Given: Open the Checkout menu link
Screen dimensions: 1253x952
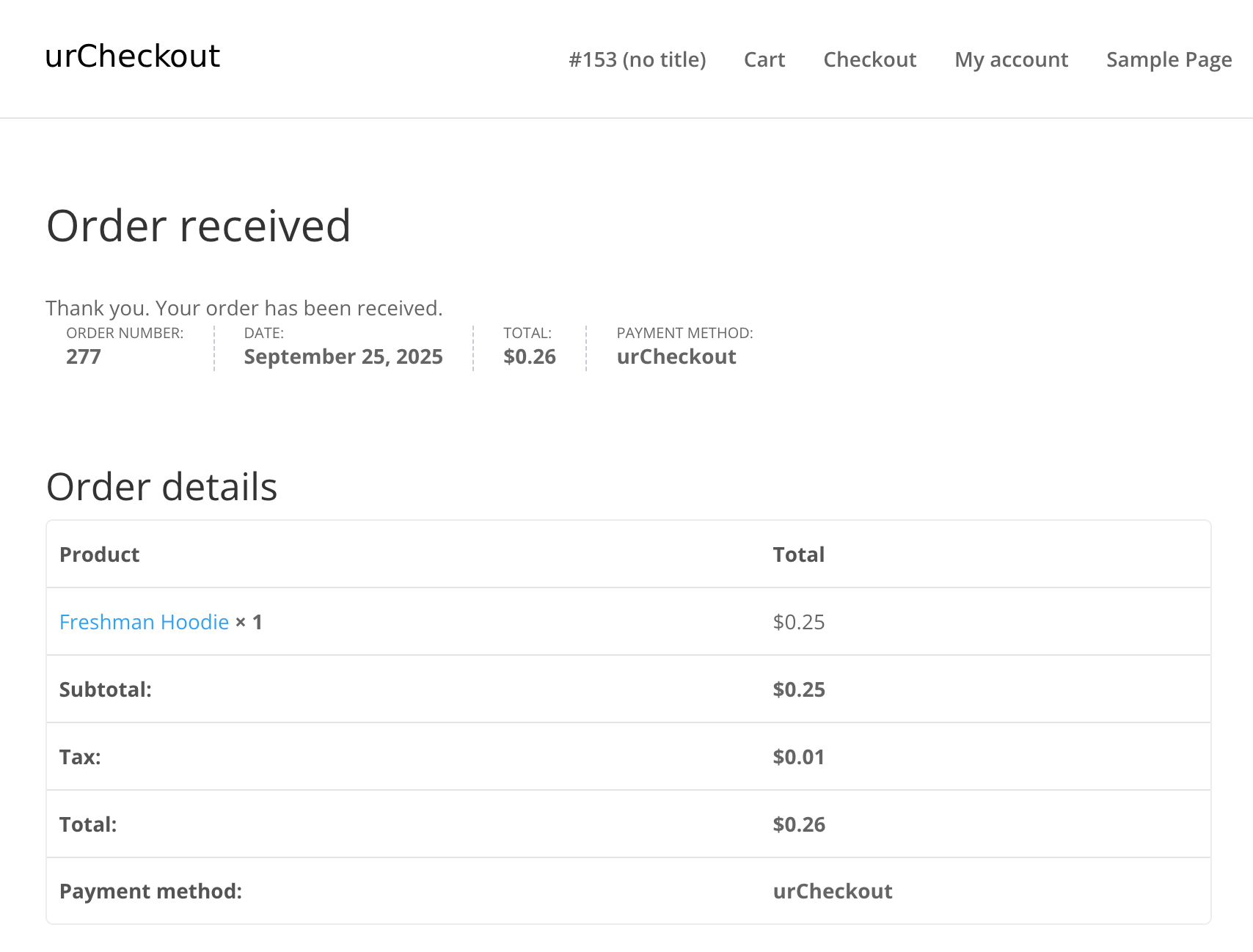Looking at the screenshot, I should (x=869, y=59).
